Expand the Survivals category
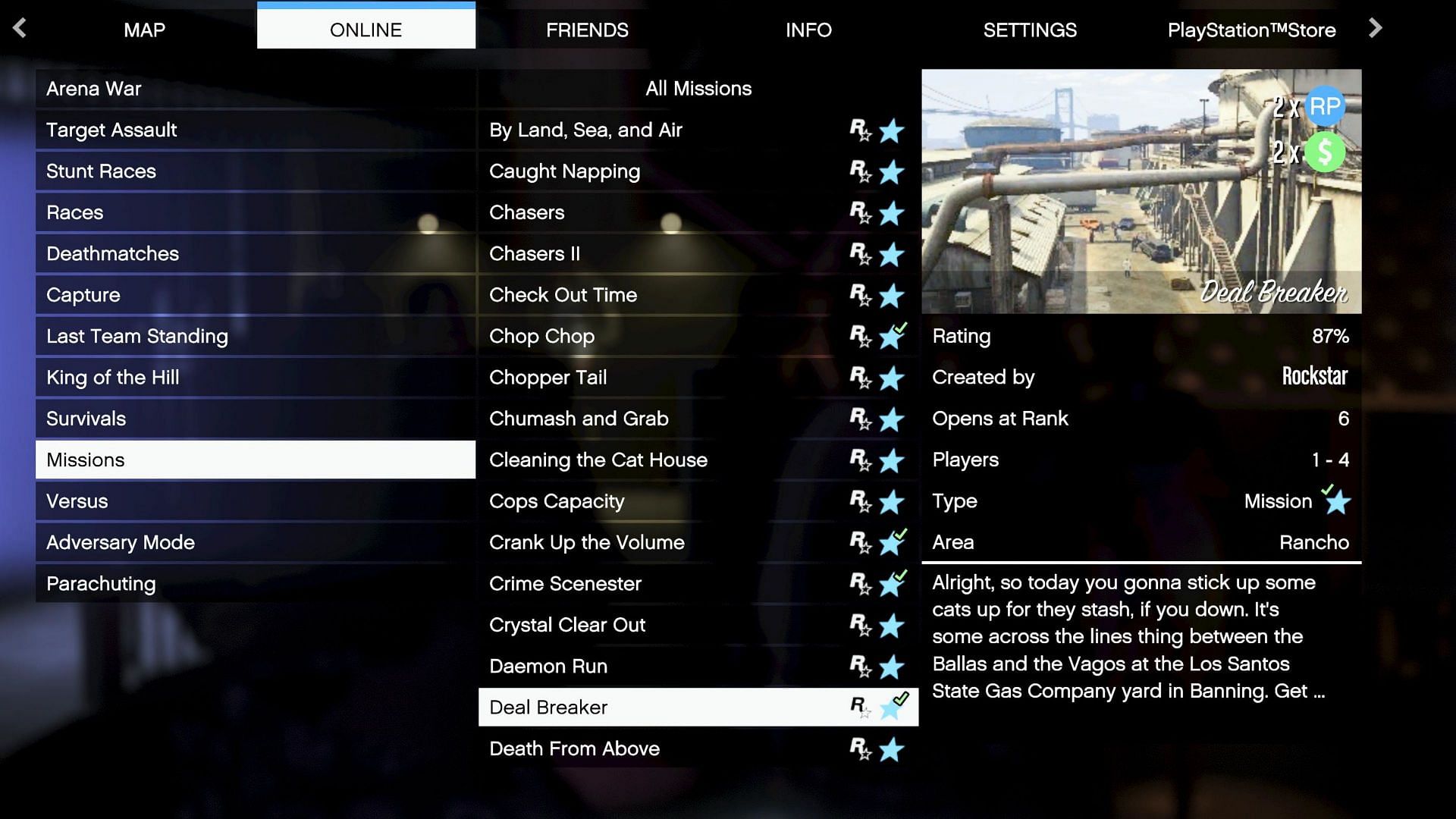Image resolution: width=1456 pixels, height=819 pixels. click(x=86, y=418)
